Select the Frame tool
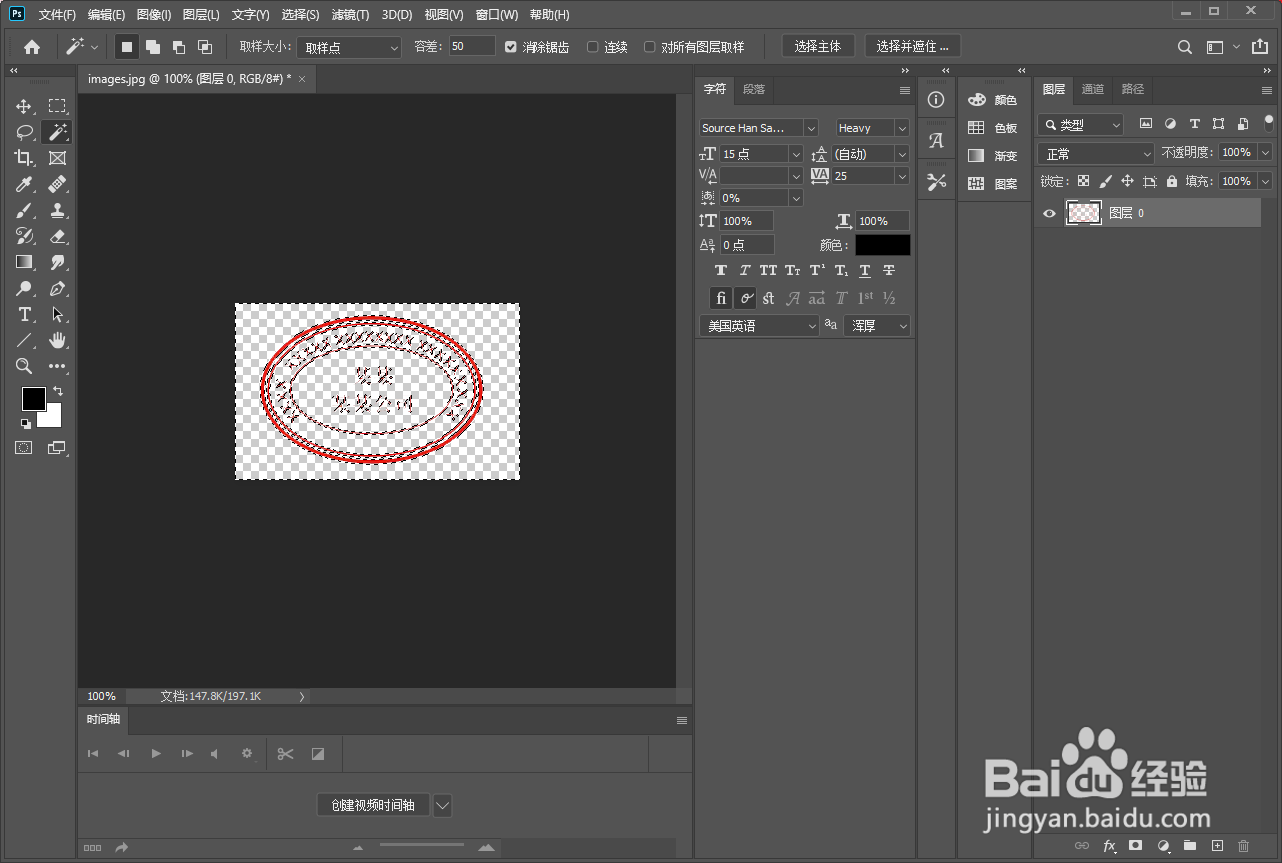Screen dimensions: 1282x863 tap(58, 158)
